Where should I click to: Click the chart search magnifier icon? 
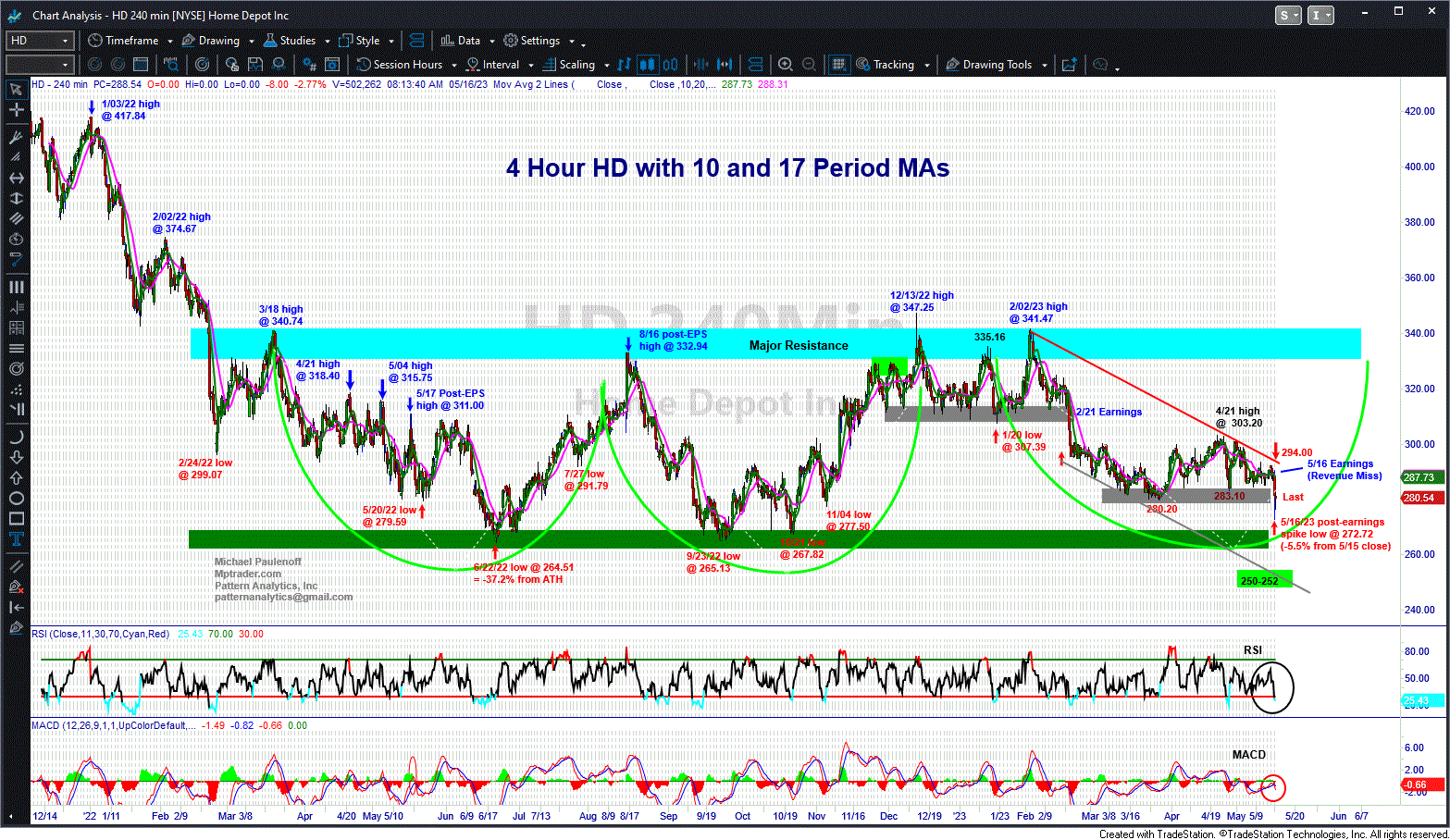click(x=171, y=65)
